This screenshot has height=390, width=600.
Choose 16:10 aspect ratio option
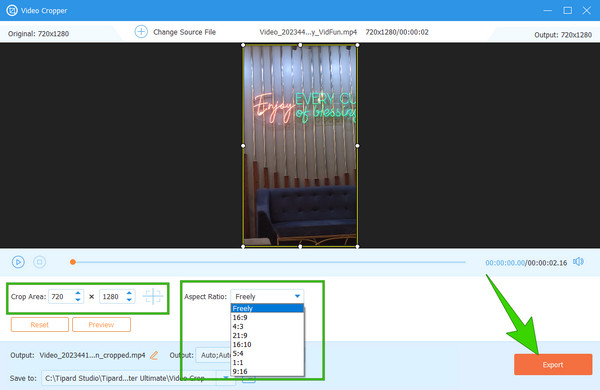[267, 344]
